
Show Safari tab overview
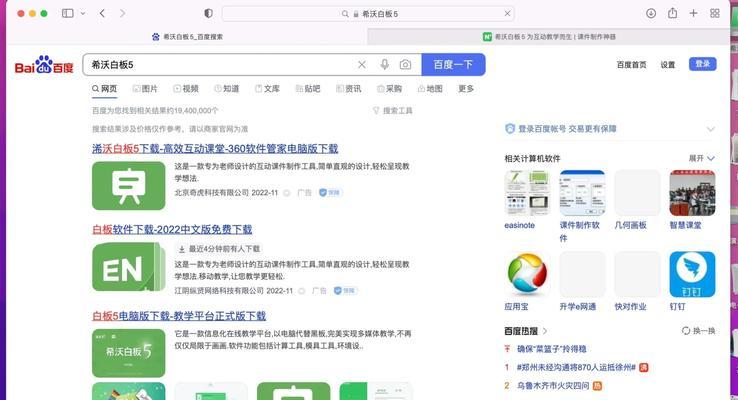click(714, 13)
